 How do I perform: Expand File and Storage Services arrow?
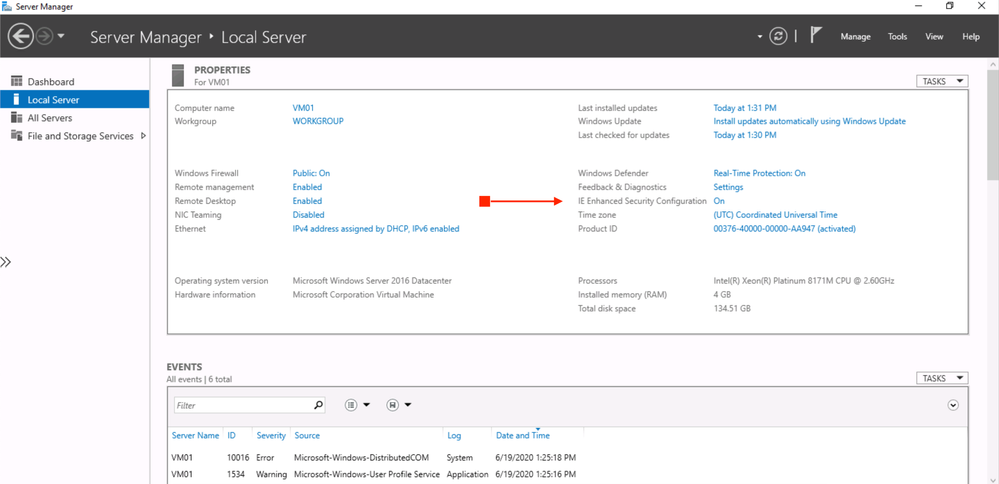click(143, 136)
